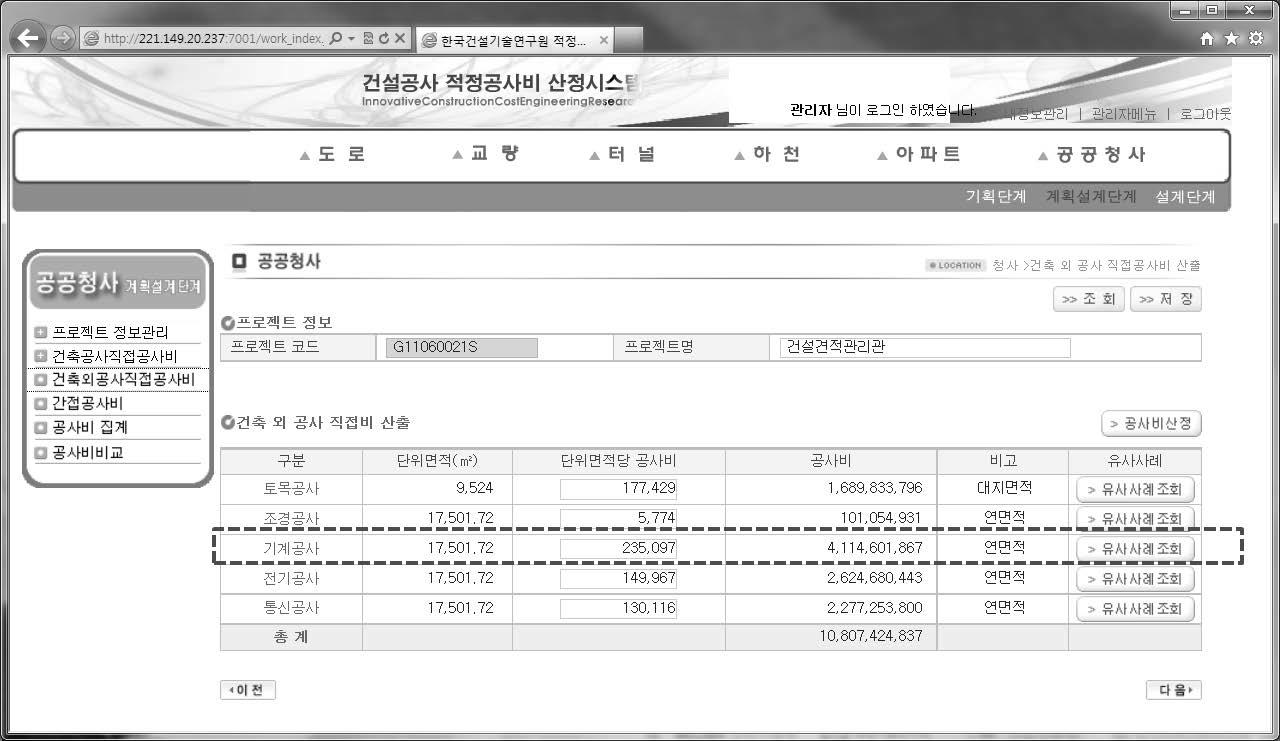This screenshot has width=1280, height=741.
Task: Click total cost 10,807,424,837
Action: point(870,636)
